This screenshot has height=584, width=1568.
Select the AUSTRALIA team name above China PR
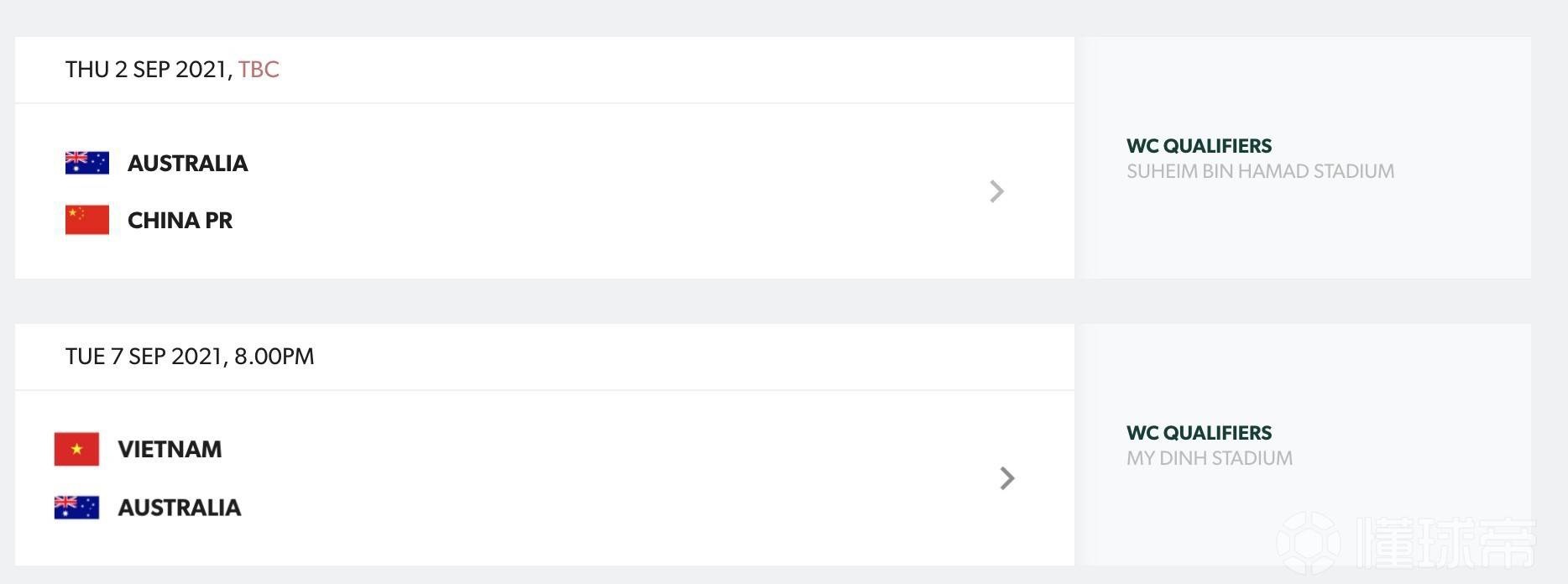(x=187, y=164)
